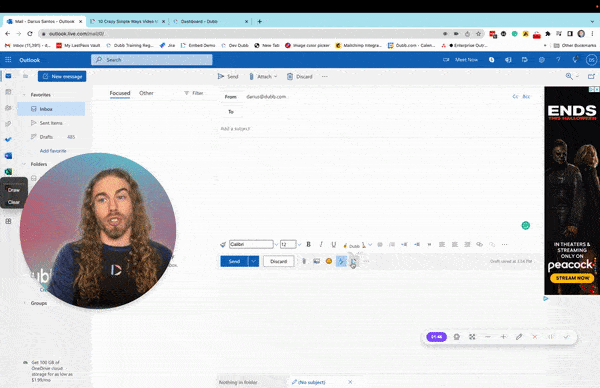Toggle folder pane hamburger icon
This screenshot has height=388, width=600.
[x=25, y=76]
